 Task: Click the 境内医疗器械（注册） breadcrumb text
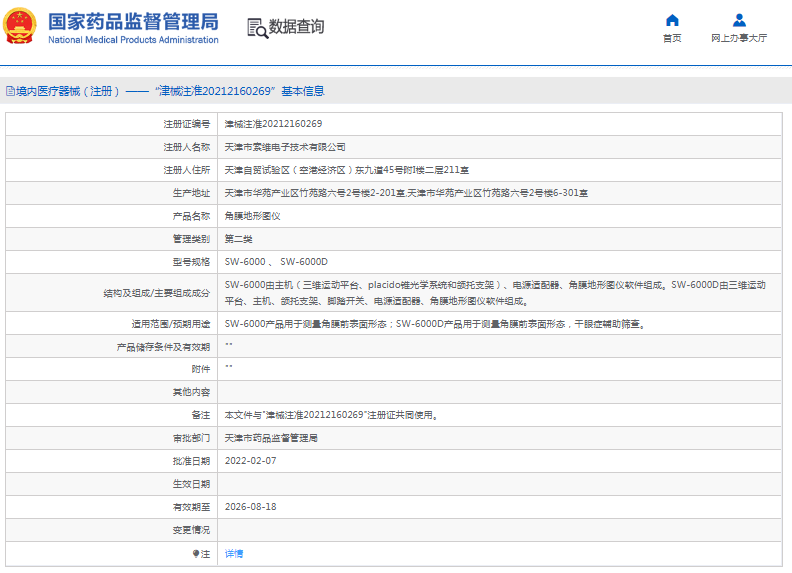coord(68,91)
